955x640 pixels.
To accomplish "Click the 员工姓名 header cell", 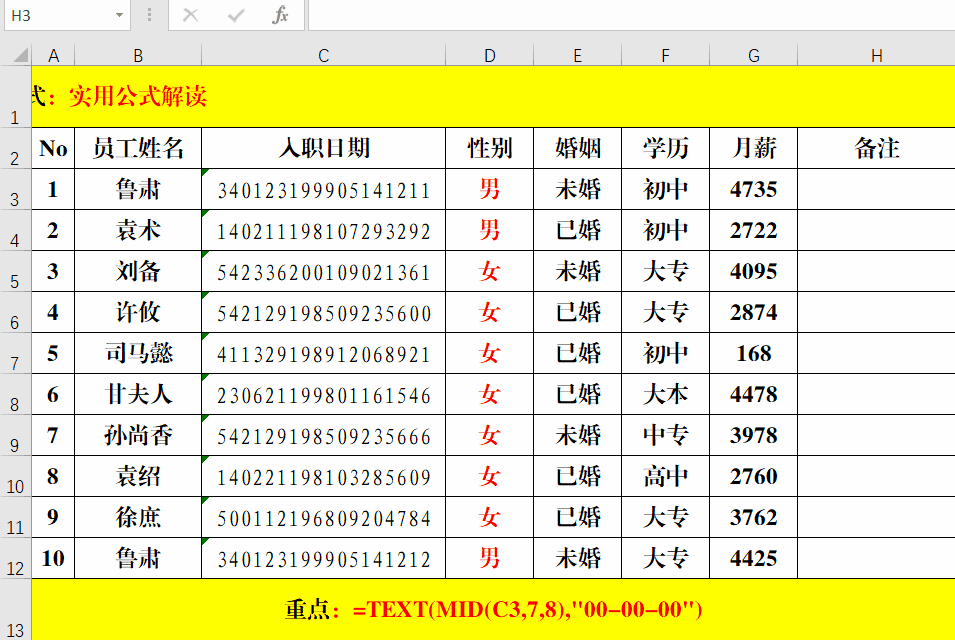I will tap(138, 148).
